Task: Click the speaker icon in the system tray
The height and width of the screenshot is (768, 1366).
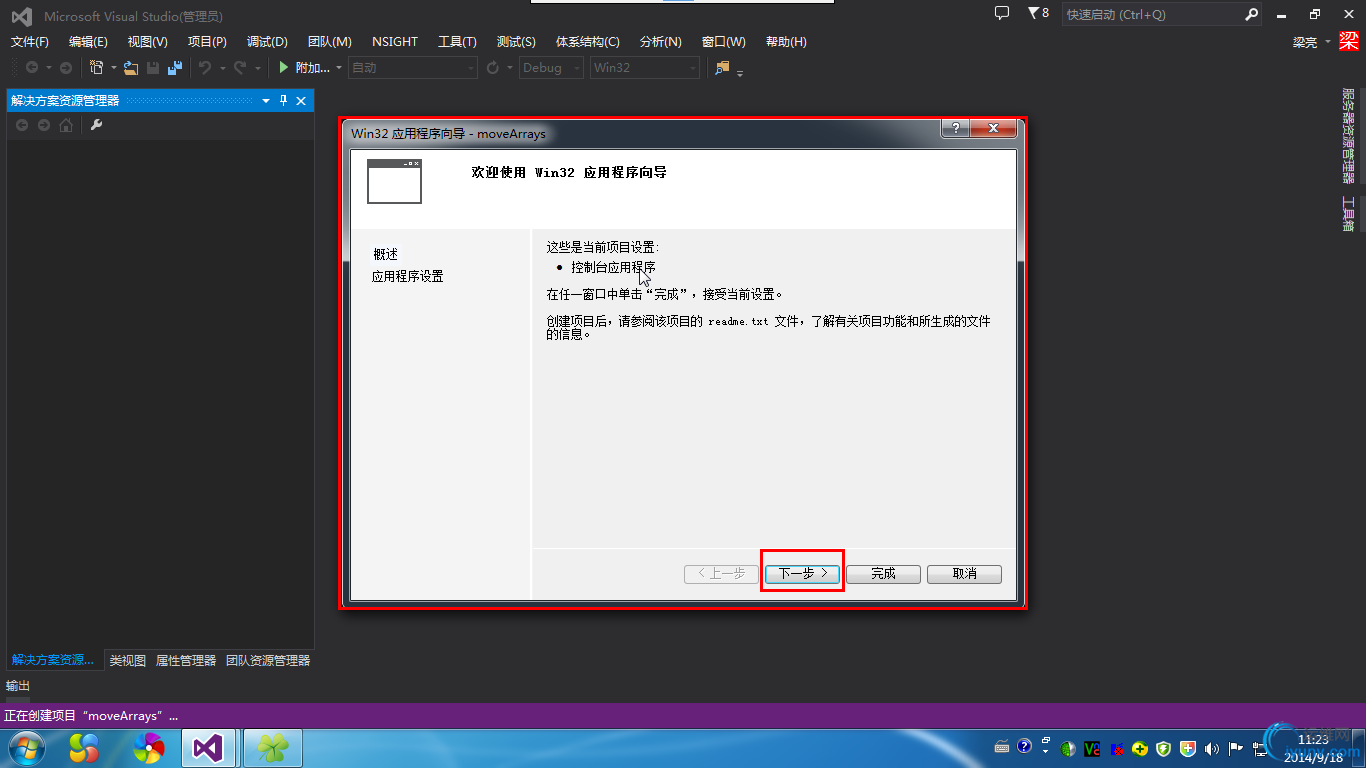Action: click(x=1212, y=747)
